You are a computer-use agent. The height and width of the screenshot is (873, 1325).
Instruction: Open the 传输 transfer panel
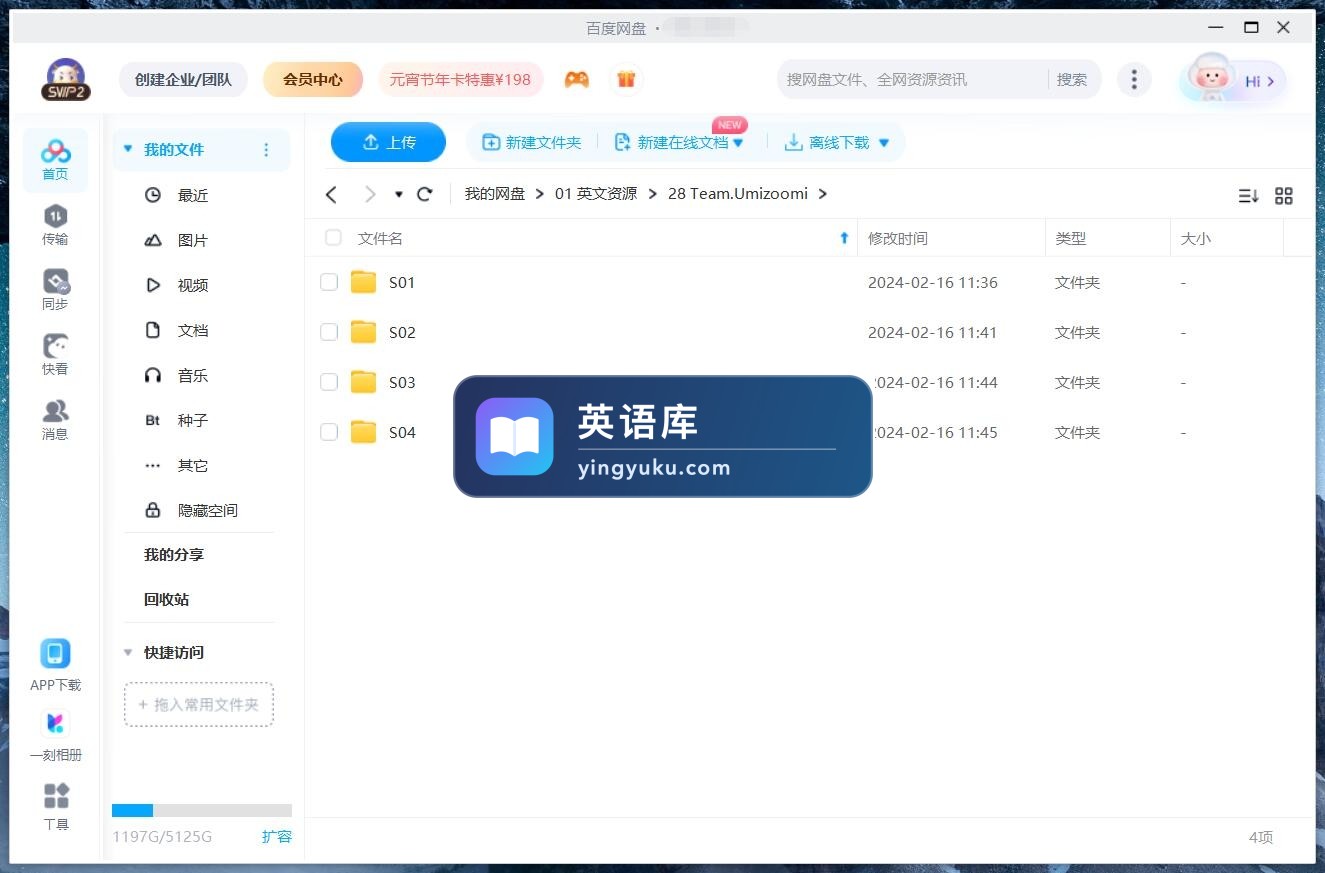(55, 224)
